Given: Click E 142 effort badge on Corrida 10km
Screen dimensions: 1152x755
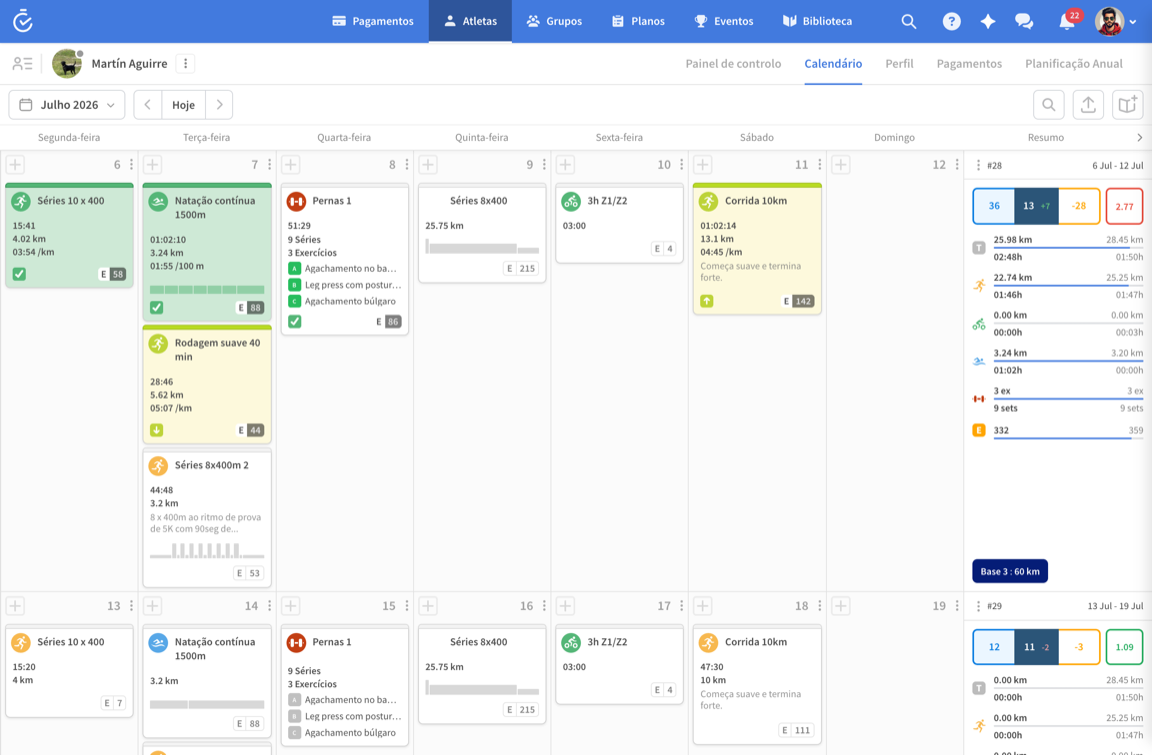Looking at the screenshot, I should click(x=797, y=301).
